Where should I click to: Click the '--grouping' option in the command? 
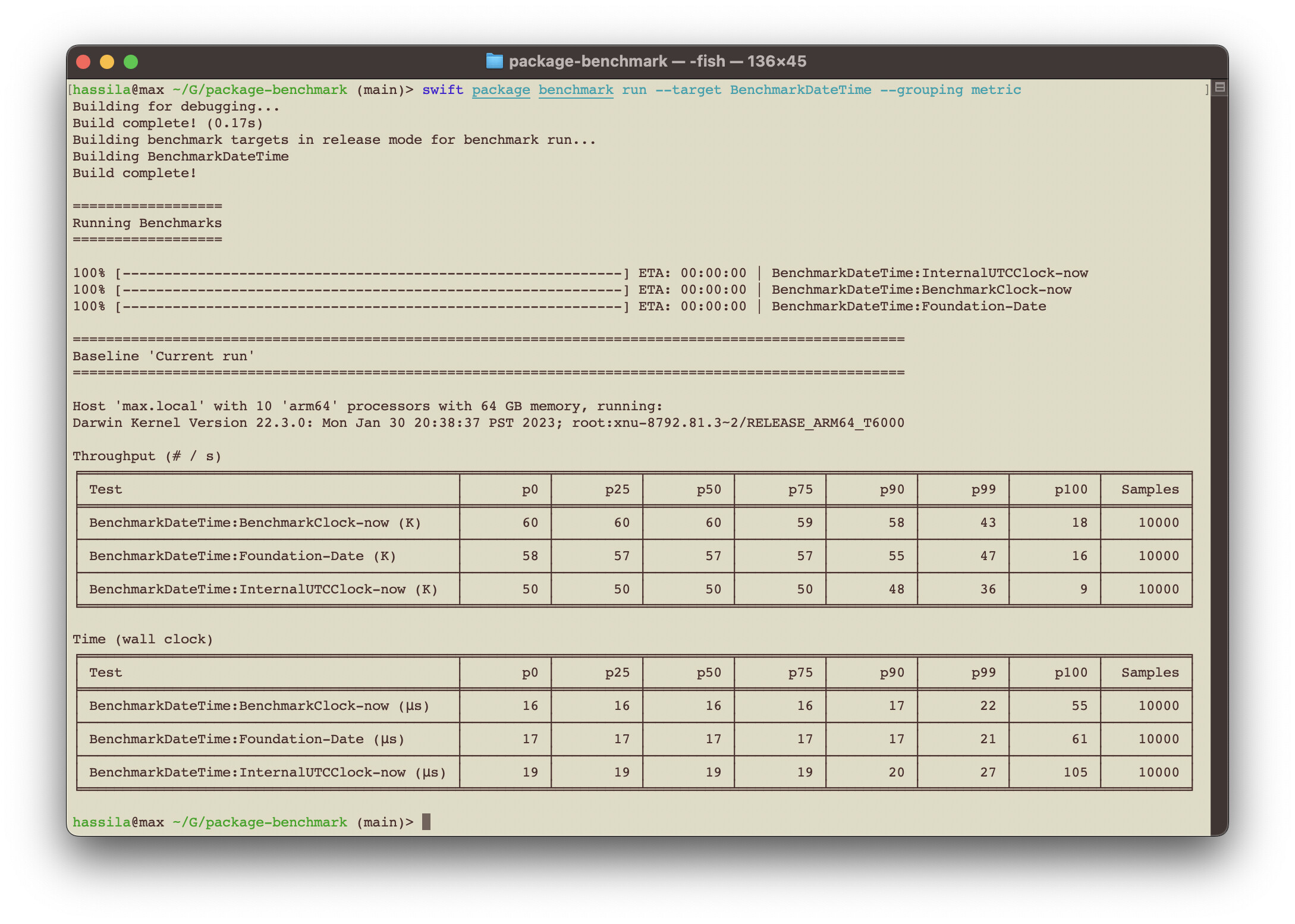click(x=921, y=90)
